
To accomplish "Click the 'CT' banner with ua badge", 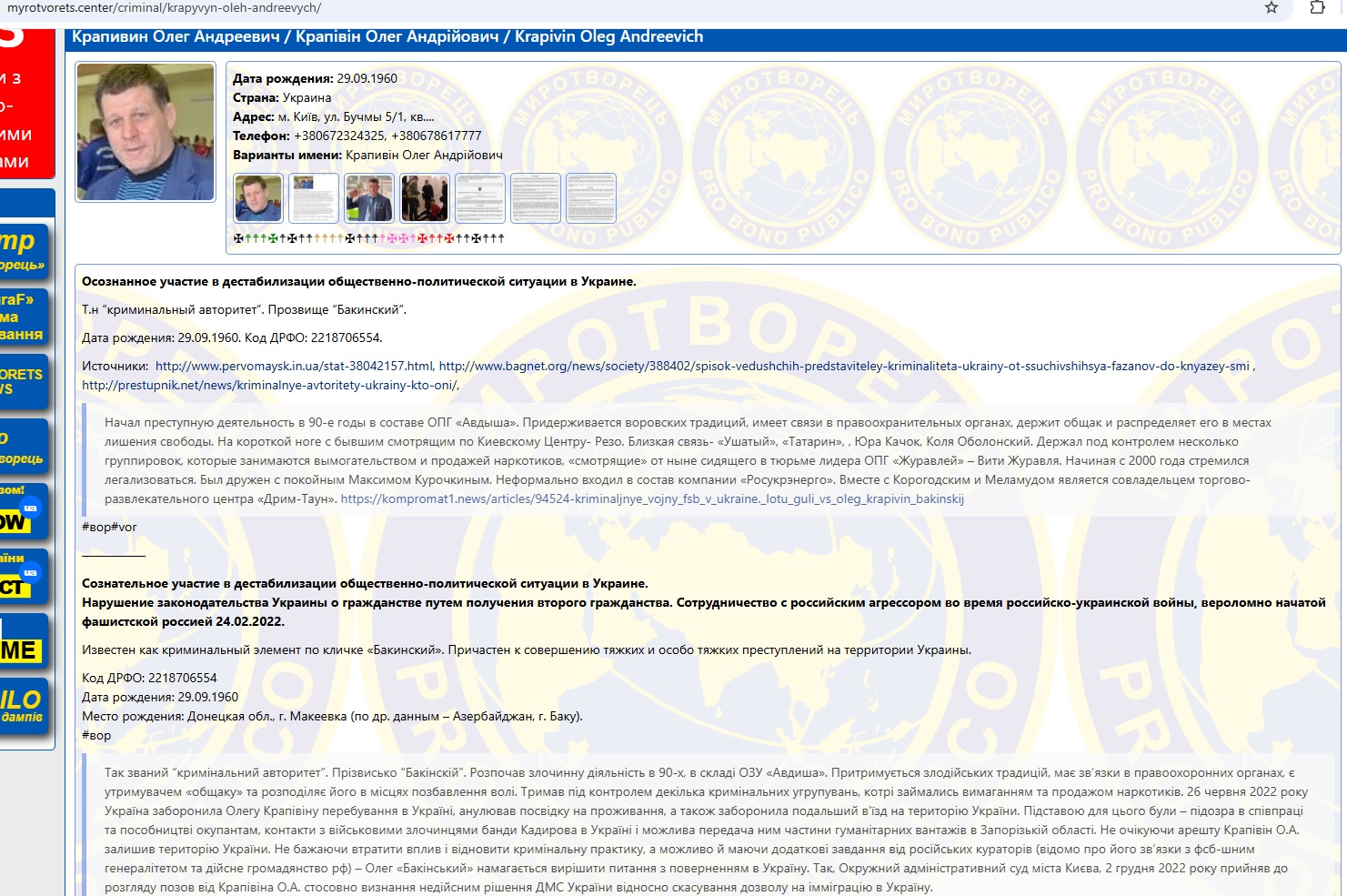I will coord(24,578).
